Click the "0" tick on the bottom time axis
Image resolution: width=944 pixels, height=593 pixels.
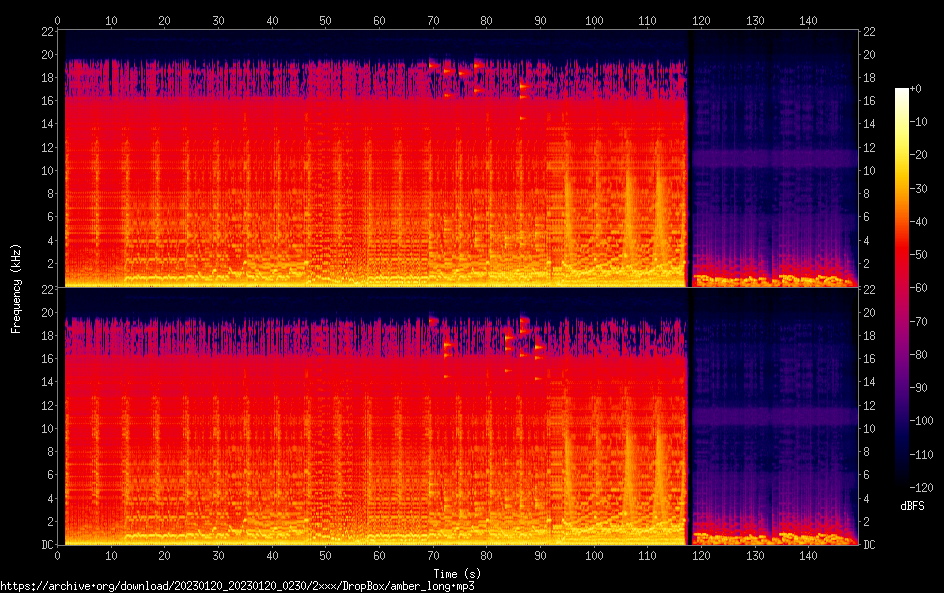point(58,555)
